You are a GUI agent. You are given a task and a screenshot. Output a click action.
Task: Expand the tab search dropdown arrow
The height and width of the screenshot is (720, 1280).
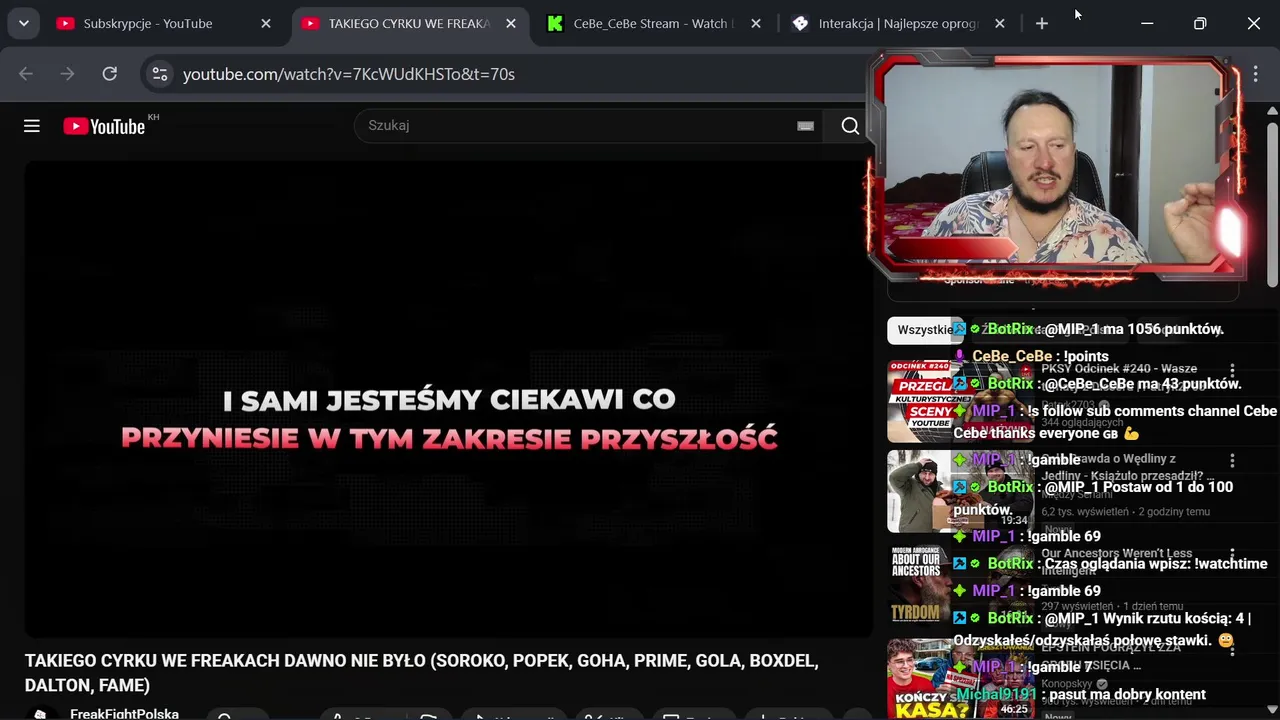click(23, 23)
